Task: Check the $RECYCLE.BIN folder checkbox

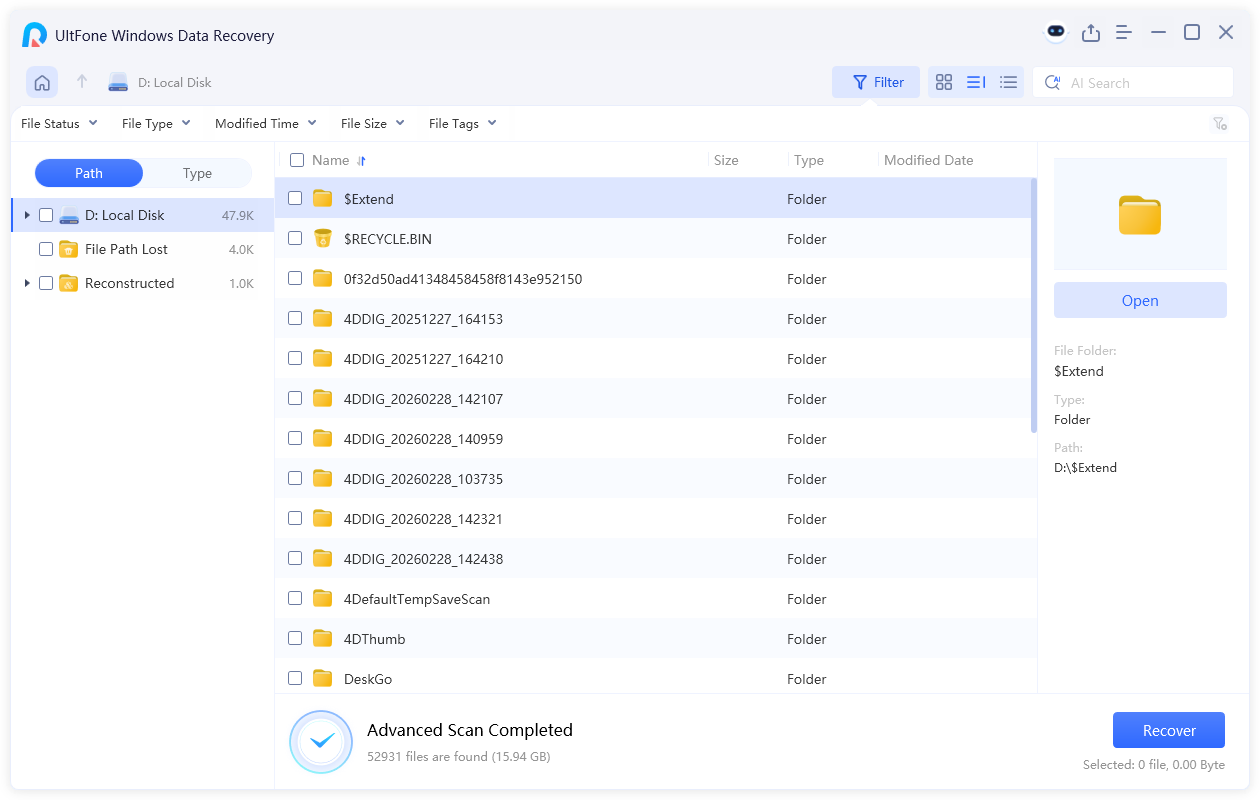Action: (x=295, y=238)
